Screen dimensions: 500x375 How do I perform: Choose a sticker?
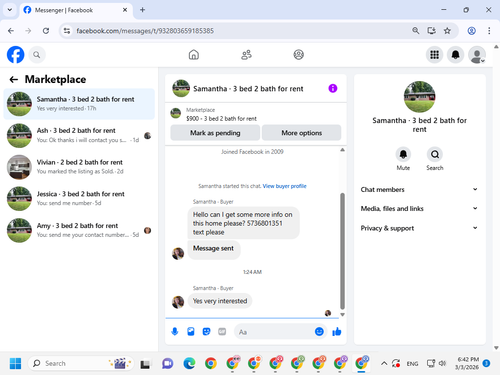point(207,332)
